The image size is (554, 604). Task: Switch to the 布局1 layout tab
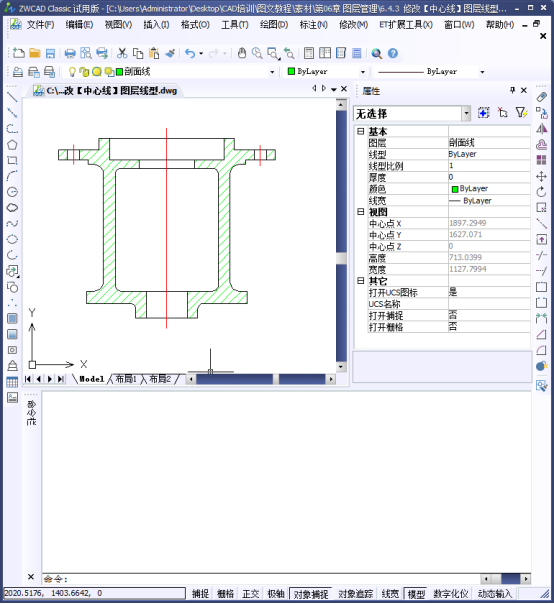126,379
